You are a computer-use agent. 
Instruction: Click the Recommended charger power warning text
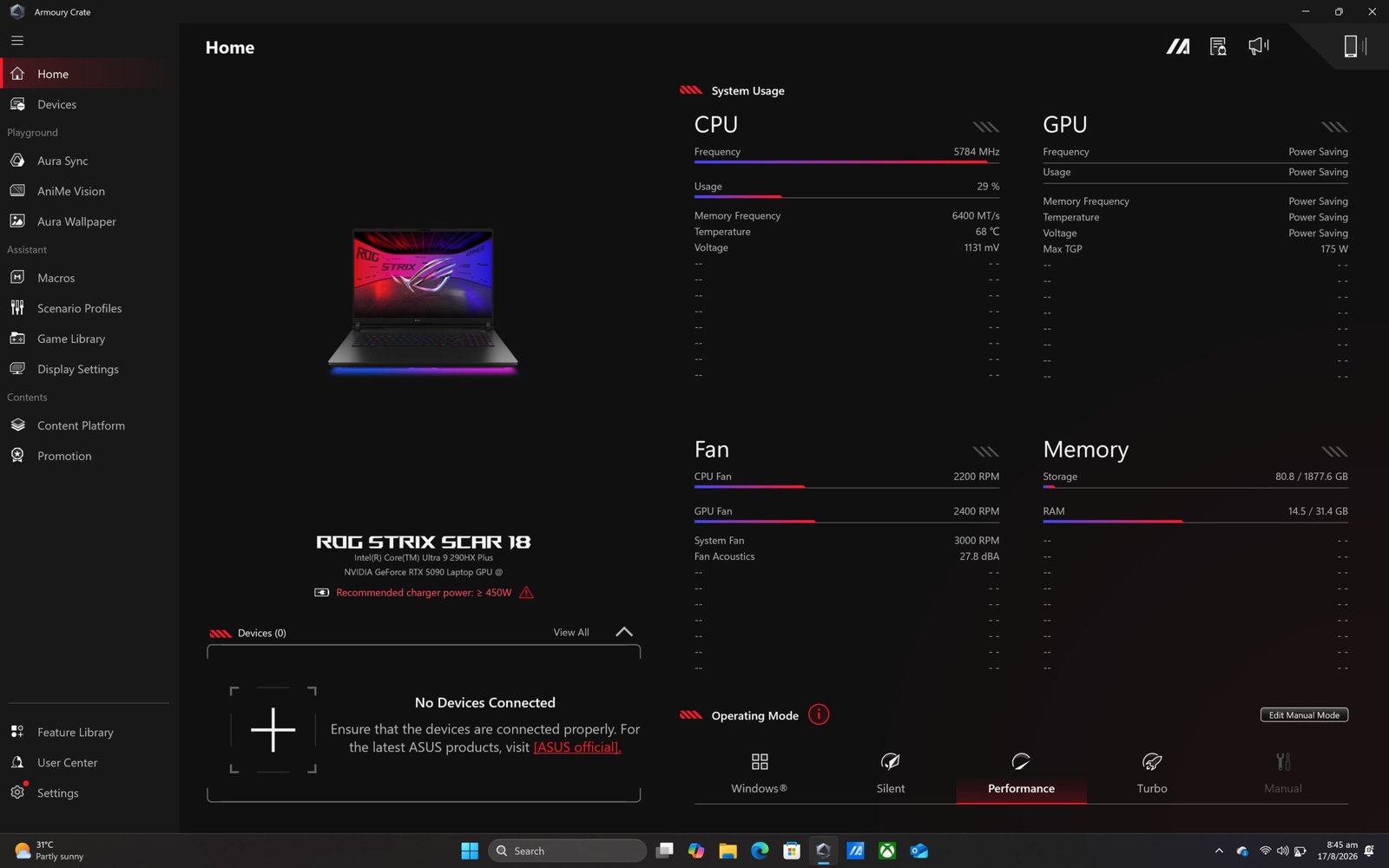point(424,593)
